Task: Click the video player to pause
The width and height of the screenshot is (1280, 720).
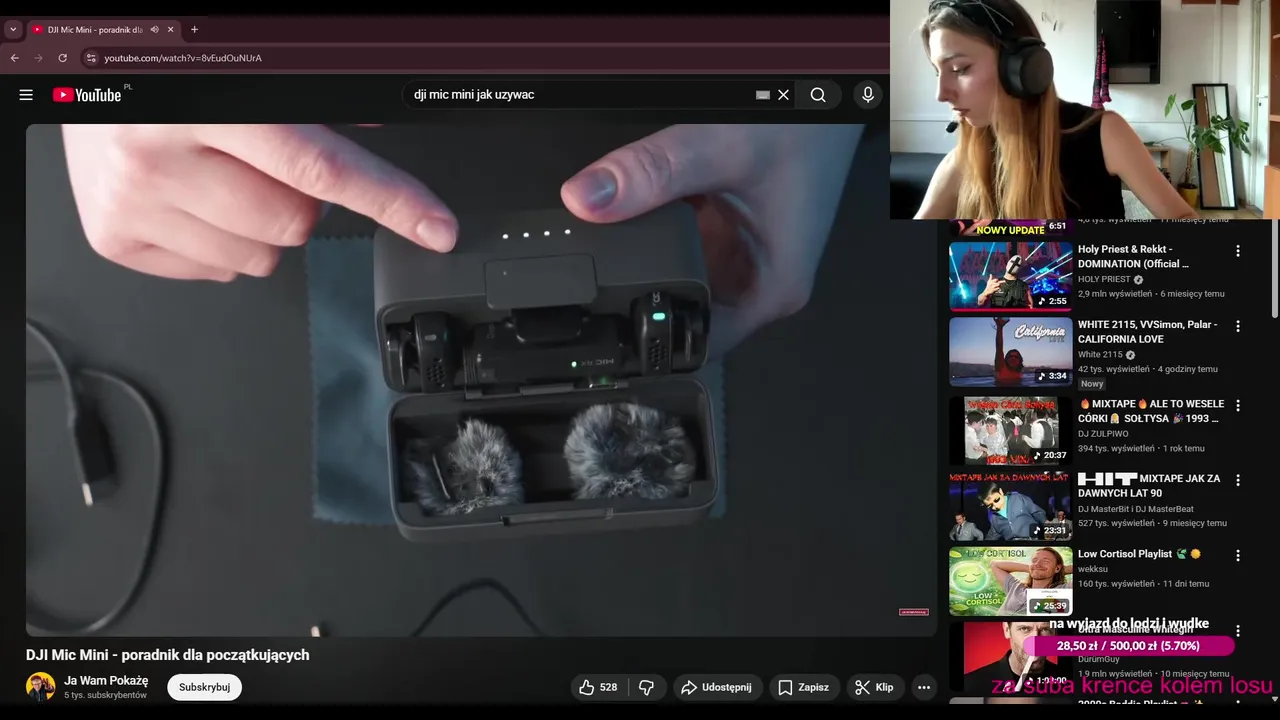Action: [x=481, y=380]
